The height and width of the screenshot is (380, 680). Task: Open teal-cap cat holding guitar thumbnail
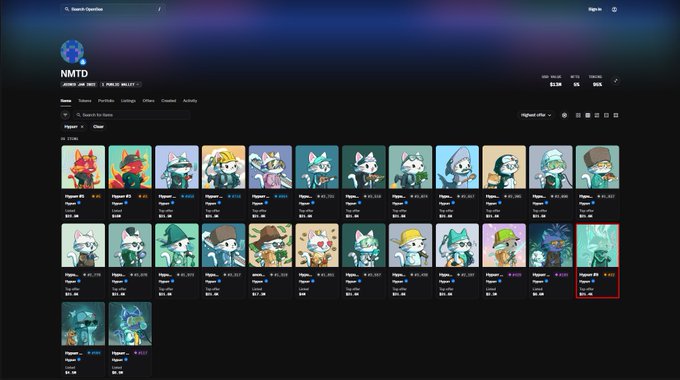[x=317, y=167]
